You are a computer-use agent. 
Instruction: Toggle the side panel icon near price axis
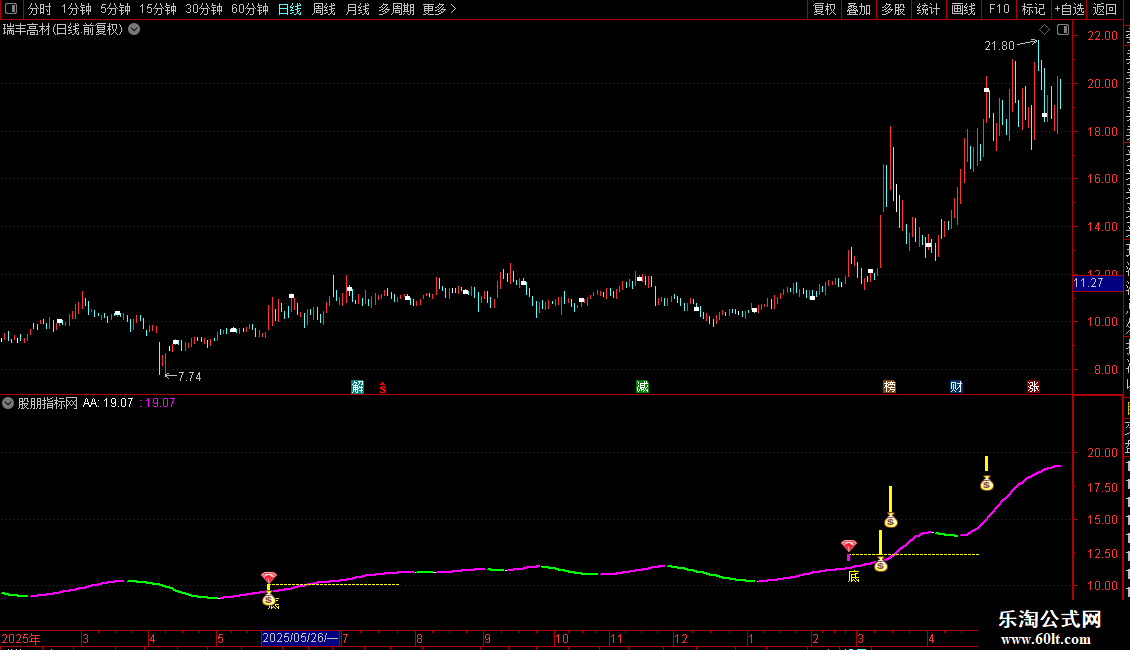click(1063, 30)
